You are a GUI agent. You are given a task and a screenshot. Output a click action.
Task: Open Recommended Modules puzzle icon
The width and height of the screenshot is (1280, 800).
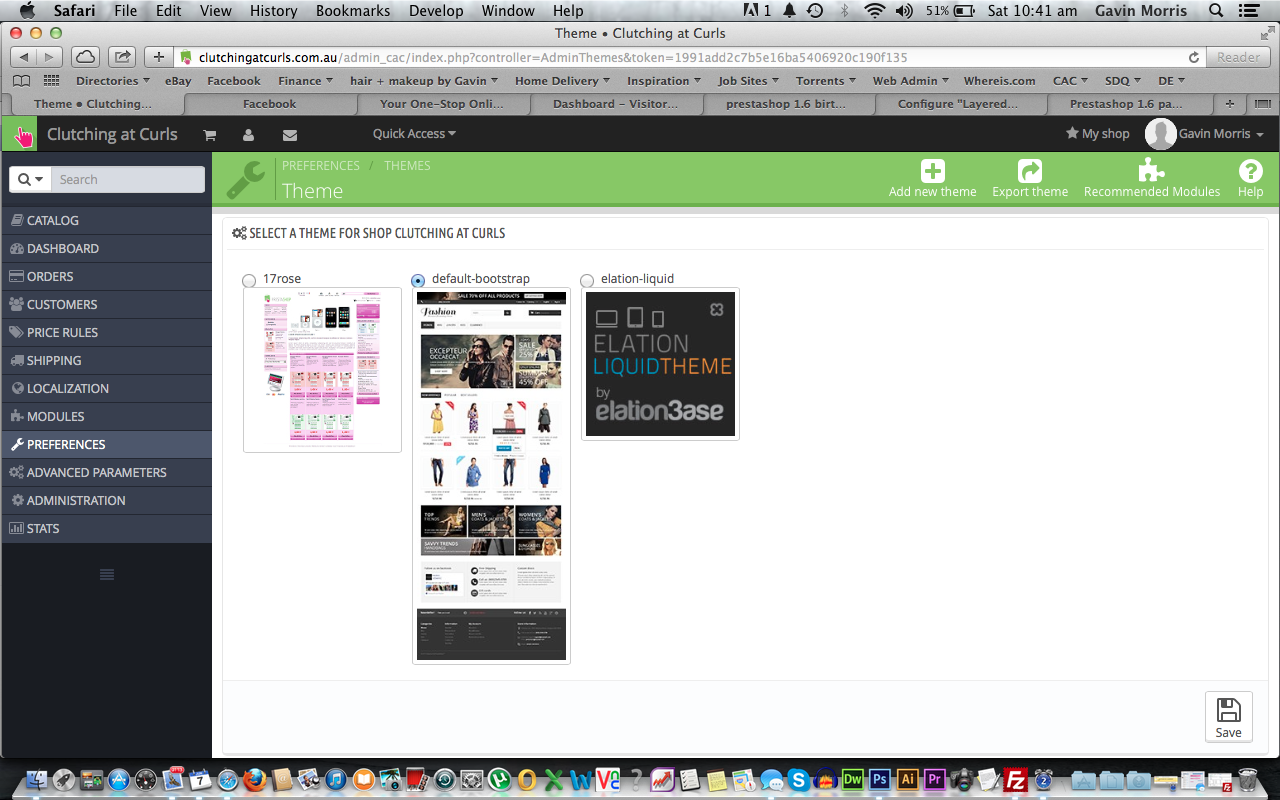[x=1151, y=171]
